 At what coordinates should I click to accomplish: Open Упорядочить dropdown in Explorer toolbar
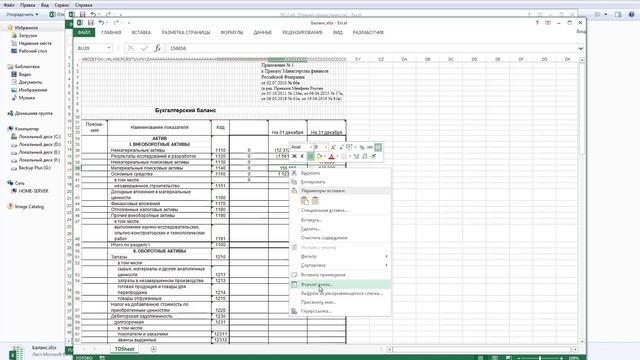[22, 14]
